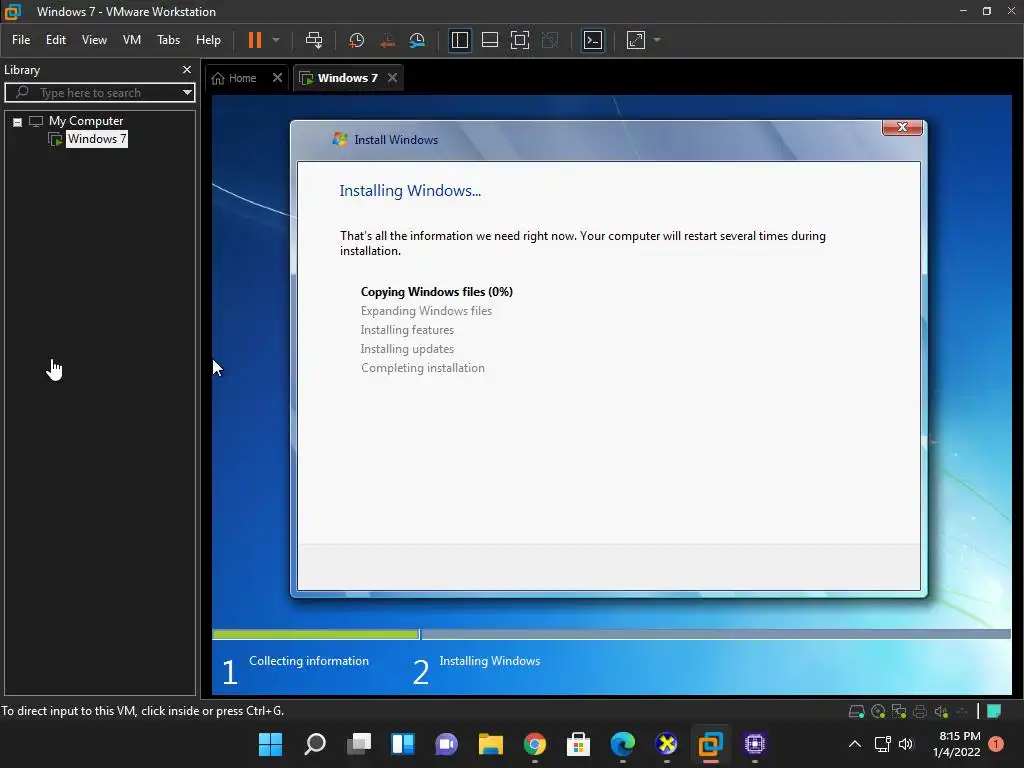Select My Computer in the library

pos(86,121)
